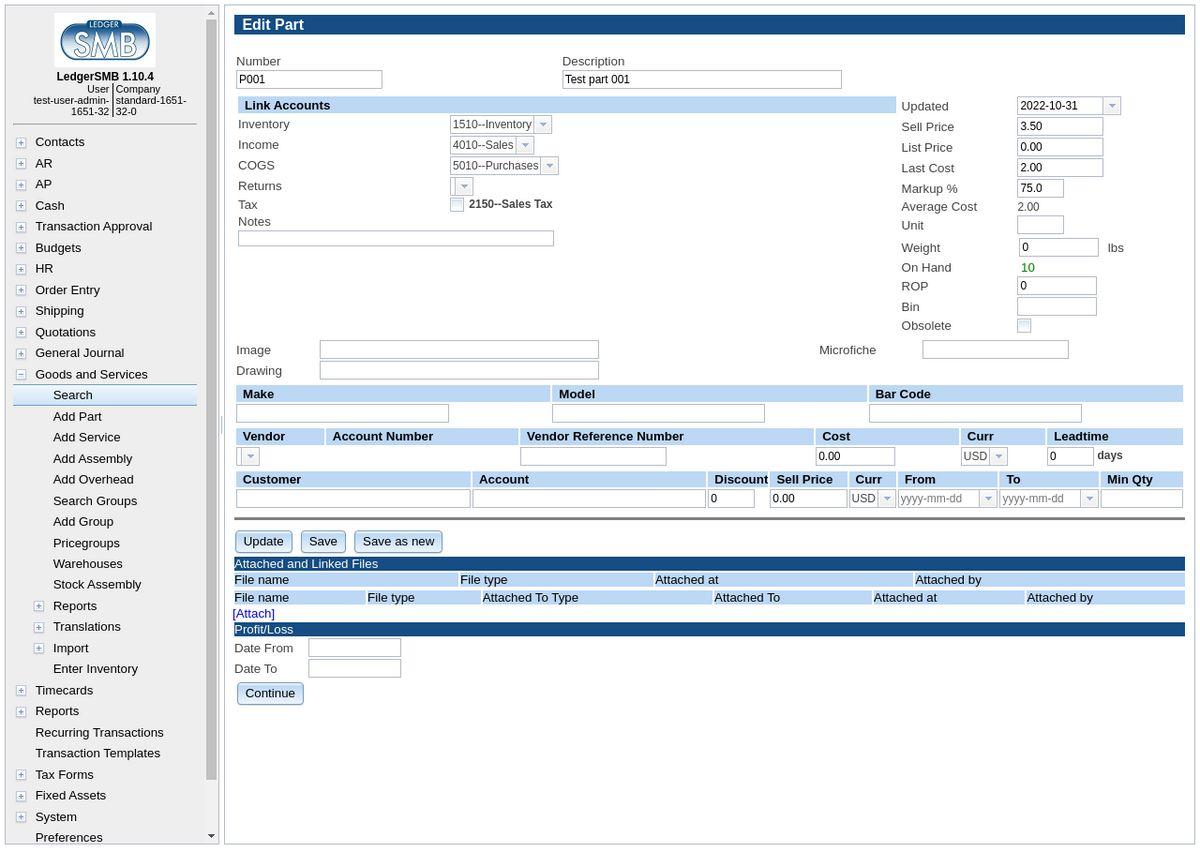The width and height of the screenshot is (1200, 849).
Task: Toggle the 2150--Sales Tax checkbox
Action: [457, 205]
